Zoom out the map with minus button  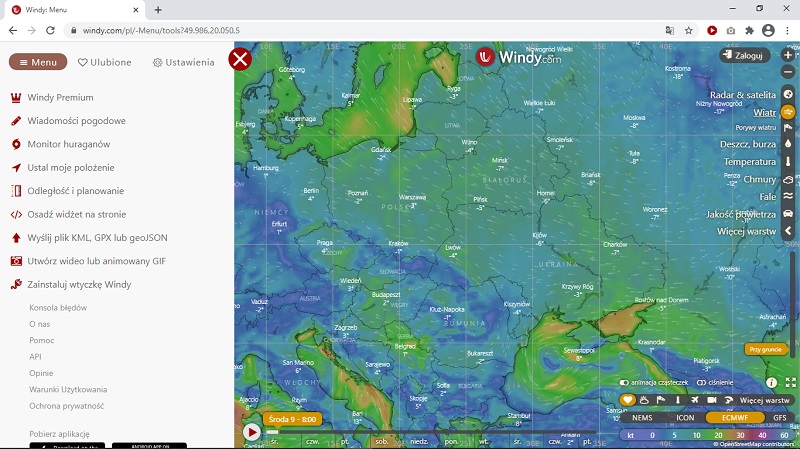[788, 72]
